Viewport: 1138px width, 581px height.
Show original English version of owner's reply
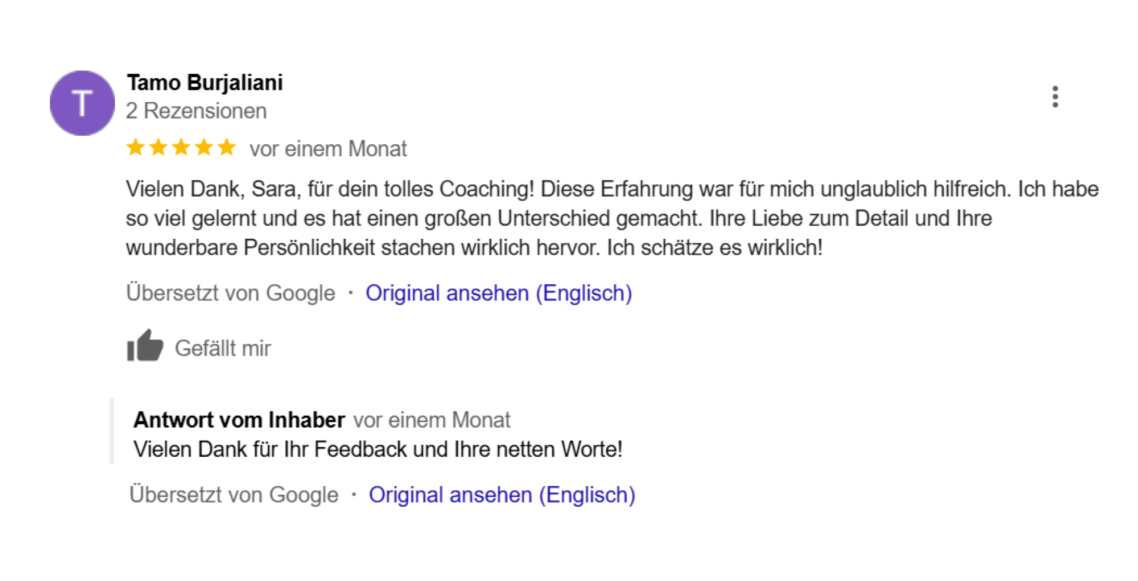point(502,494)
